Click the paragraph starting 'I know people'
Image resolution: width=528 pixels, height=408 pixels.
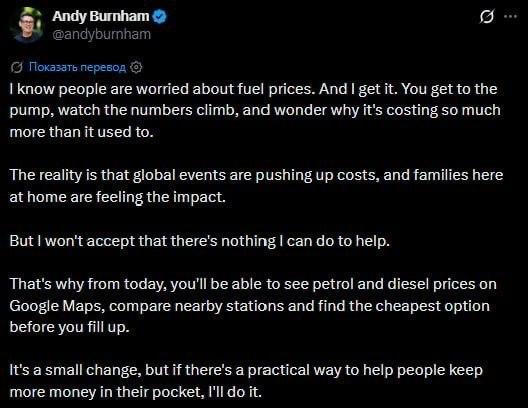(x=255, y=110)
